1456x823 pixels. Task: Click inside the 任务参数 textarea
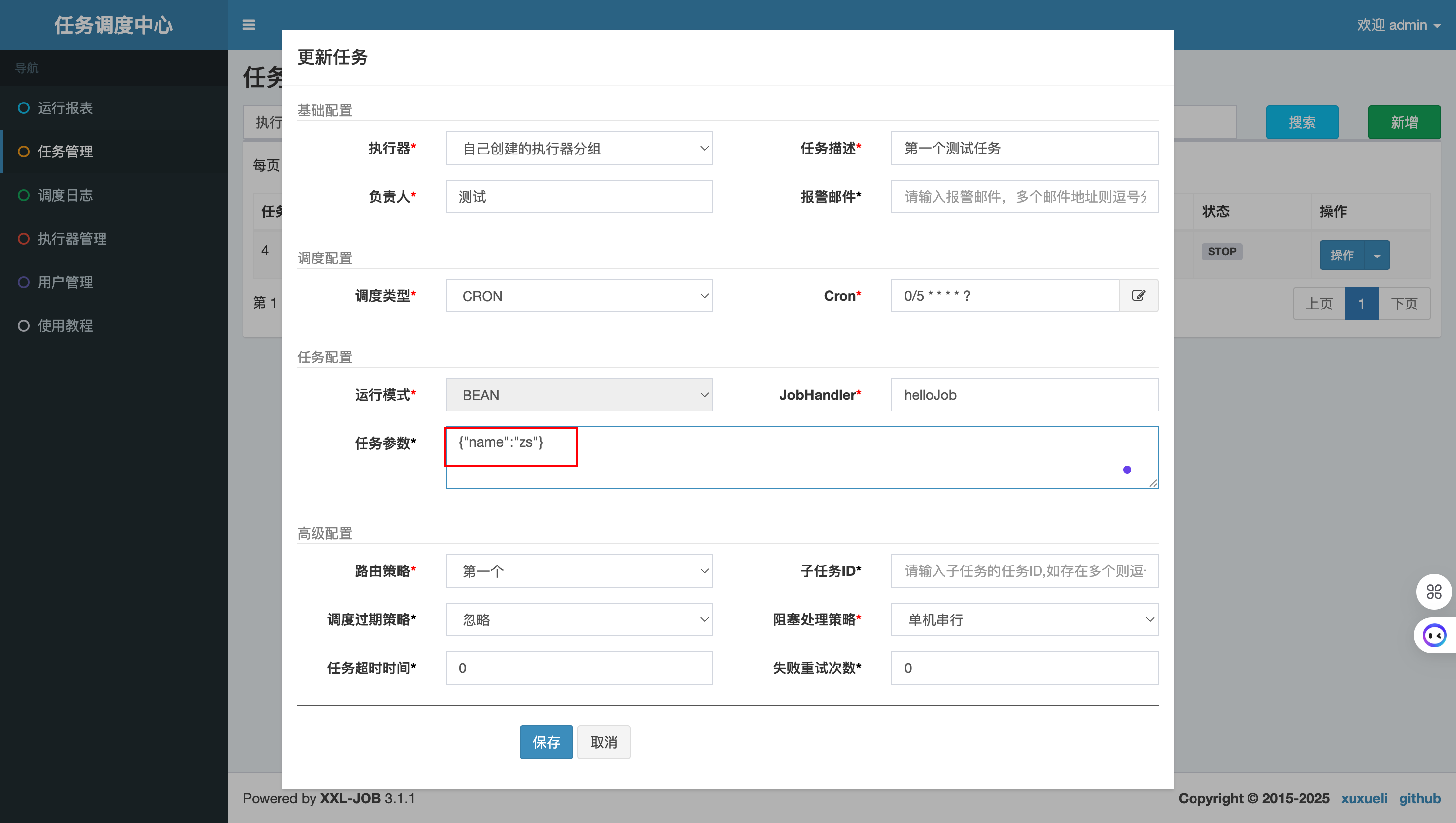click(x=801, y=457)
